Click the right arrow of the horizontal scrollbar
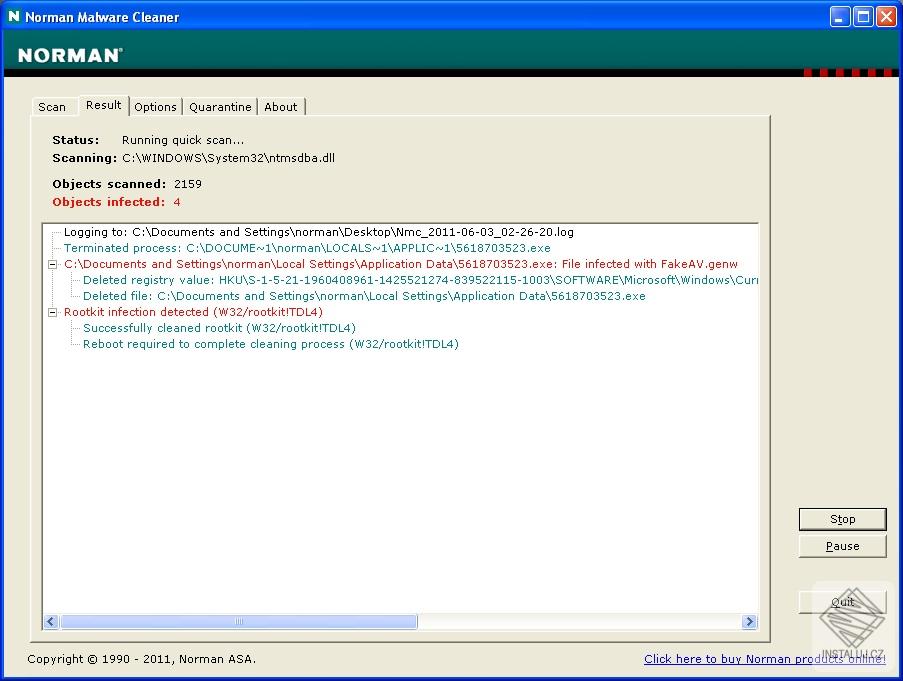Image resolution: width=903 pixels, height=681 pixels. (x=749, y=622)
